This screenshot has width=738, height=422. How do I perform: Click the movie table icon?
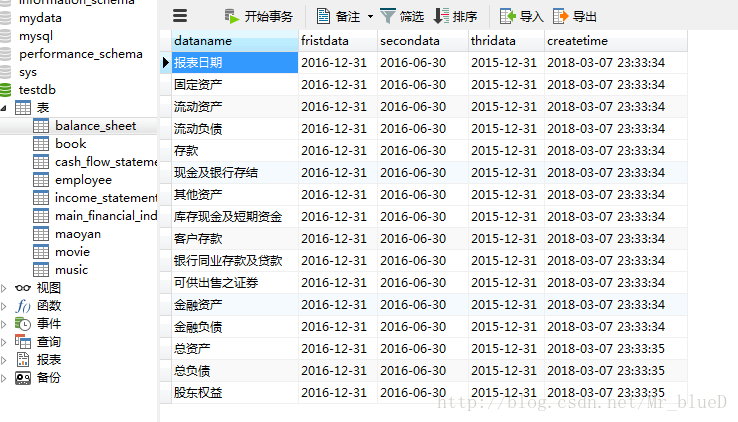41,252
